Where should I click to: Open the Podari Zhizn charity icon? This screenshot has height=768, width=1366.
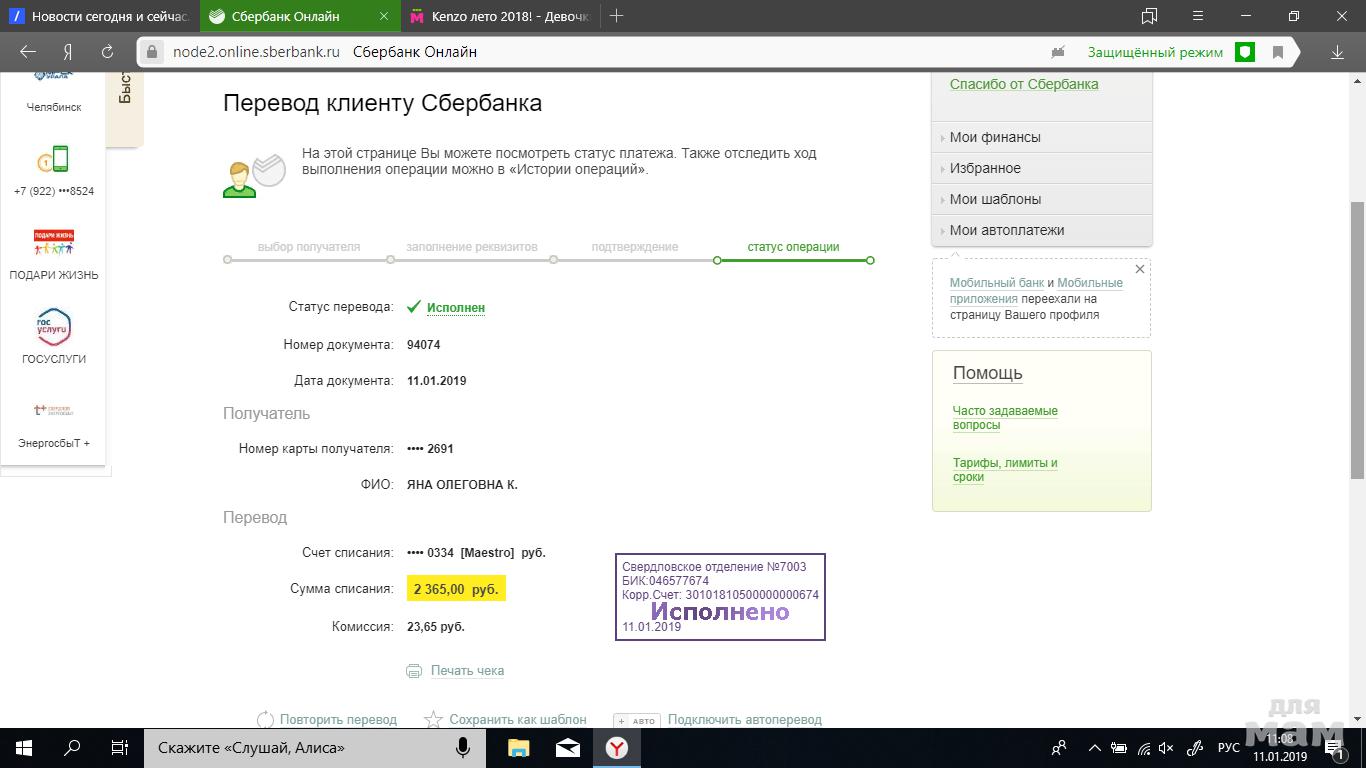(x=54, y=243)
